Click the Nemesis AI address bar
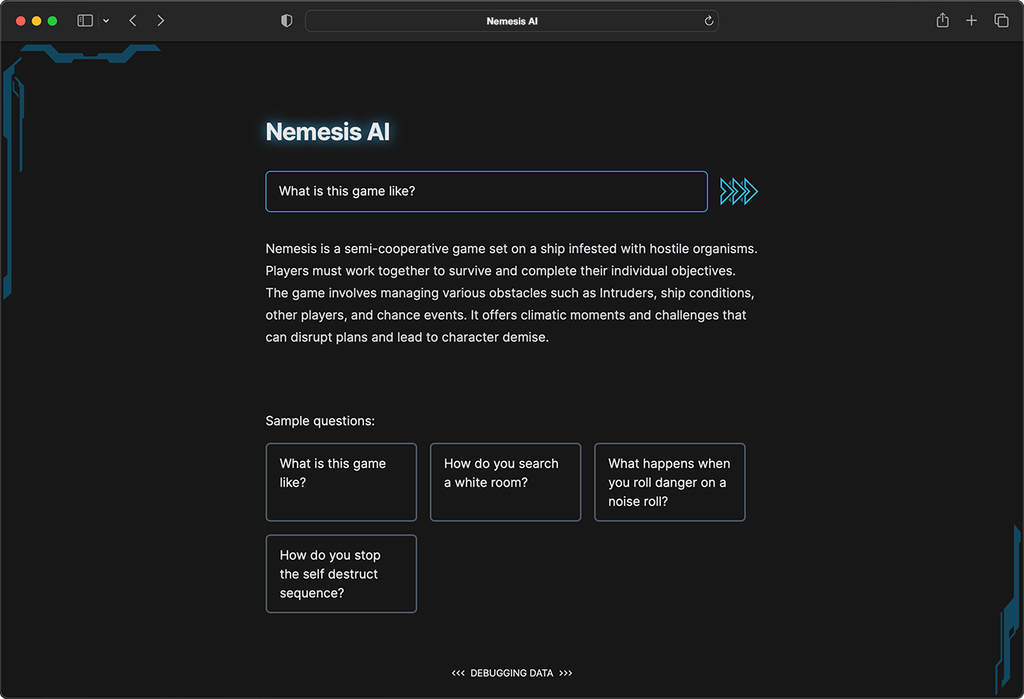Viewport: 1024px width, 699px height. [x=511, y=21]
